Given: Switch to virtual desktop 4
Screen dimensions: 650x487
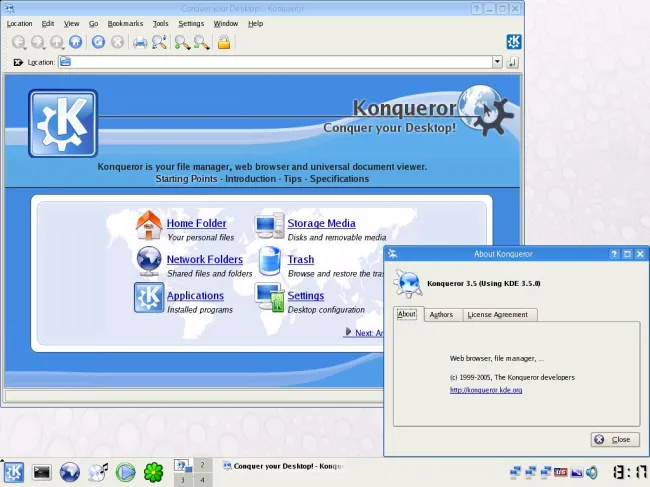Looking at the screenshot, I should [202, 480].
